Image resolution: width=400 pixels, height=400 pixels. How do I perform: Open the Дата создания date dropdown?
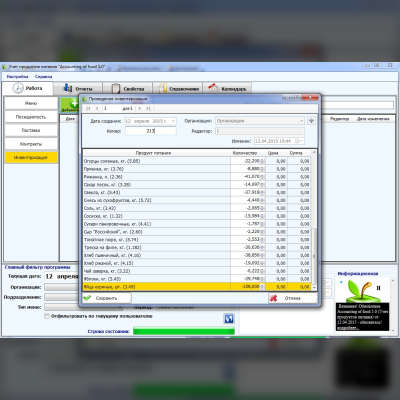pos(173,121)
